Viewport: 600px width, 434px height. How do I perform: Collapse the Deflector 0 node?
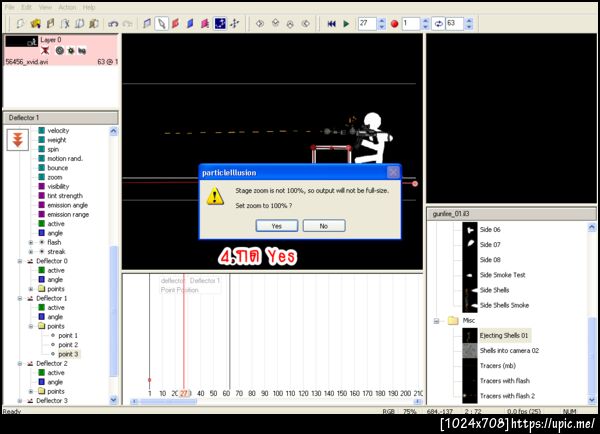20,261
